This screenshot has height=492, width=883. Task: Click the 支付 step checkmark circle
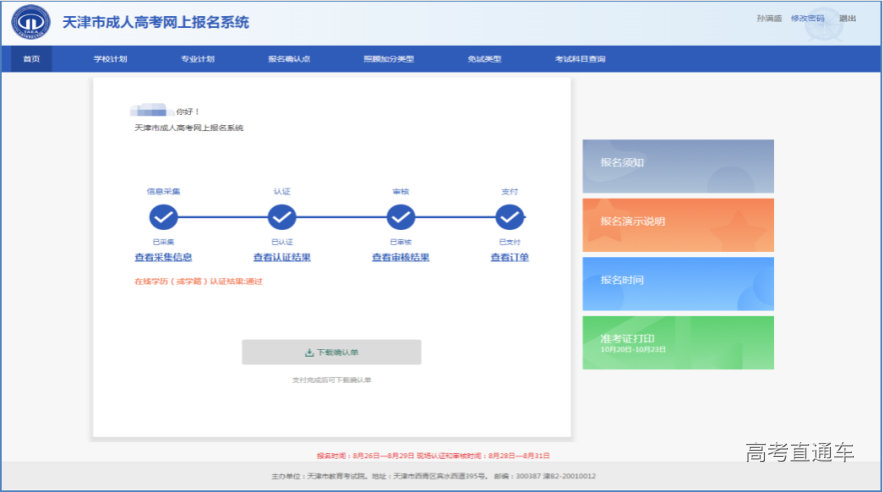[510, 217]
